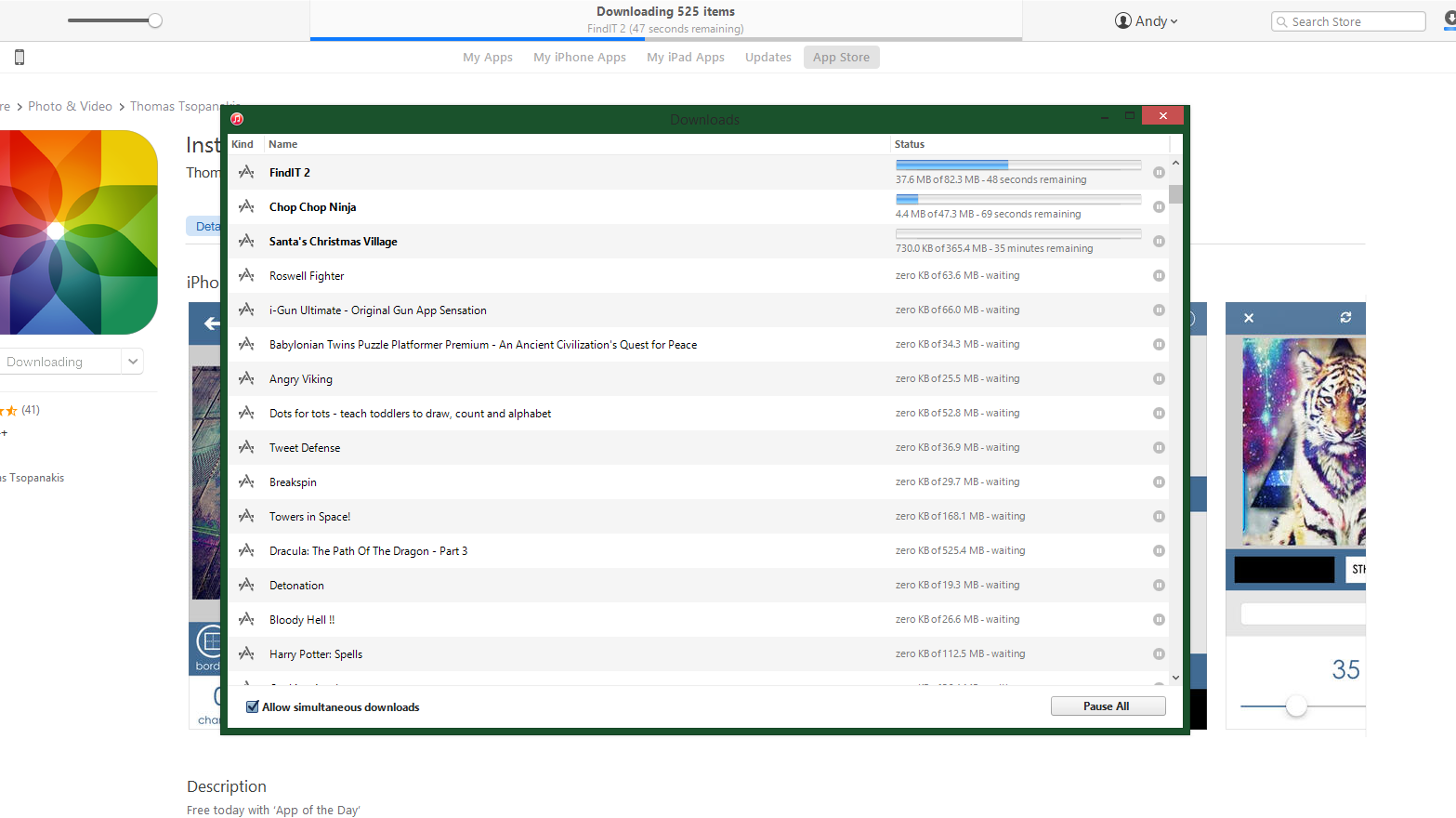Image resolution: width=1456 pixels, height=818 pixels.
Task: Select the Roswell Fighter row name
Action: click(x=307, y=276)
